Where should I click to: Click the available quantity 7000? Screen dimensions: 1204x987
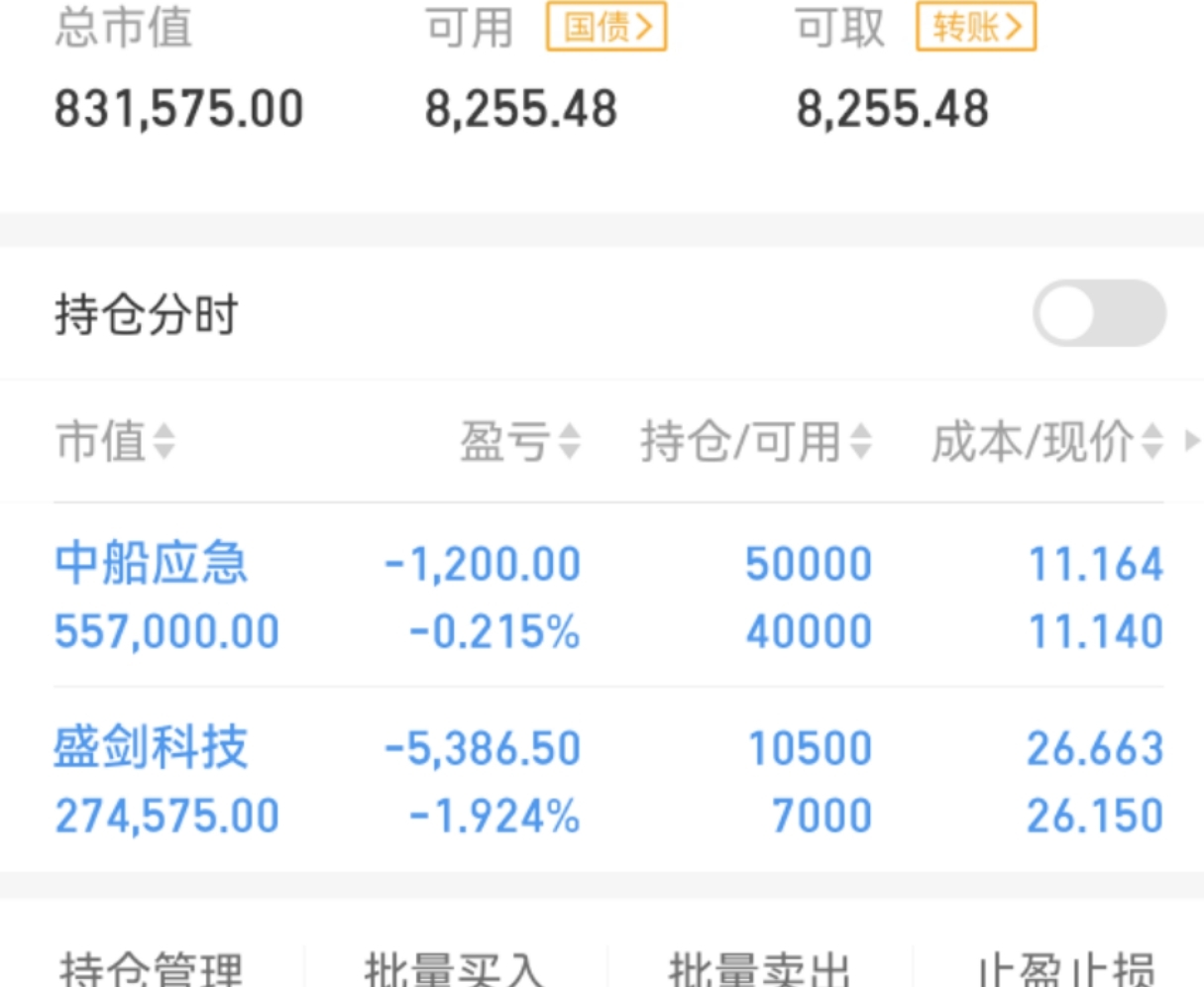822,816
